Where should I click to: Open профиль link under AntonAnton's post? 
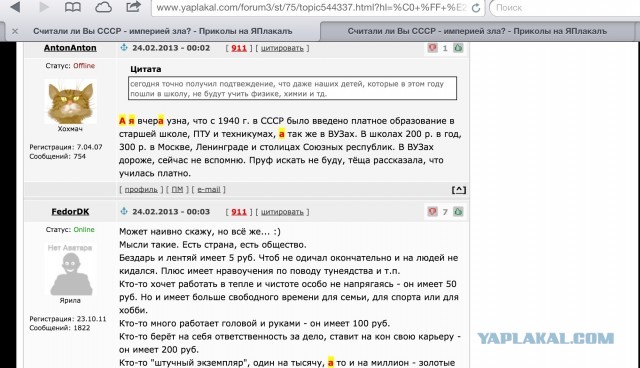click(141, 189)
